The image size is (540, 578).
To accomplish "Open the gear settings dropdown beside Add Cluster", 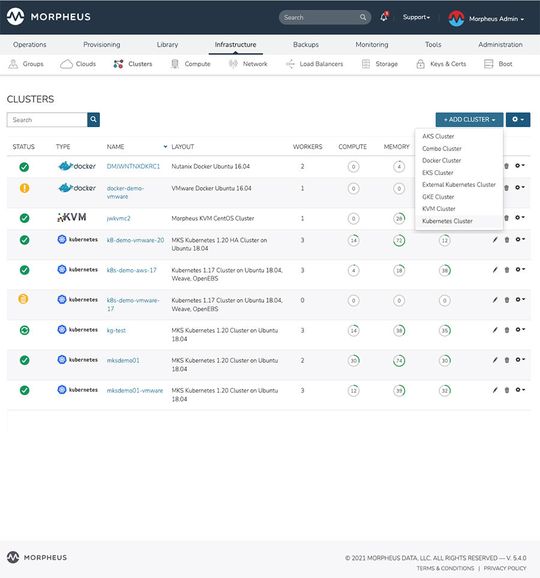I will pos(518,119).
